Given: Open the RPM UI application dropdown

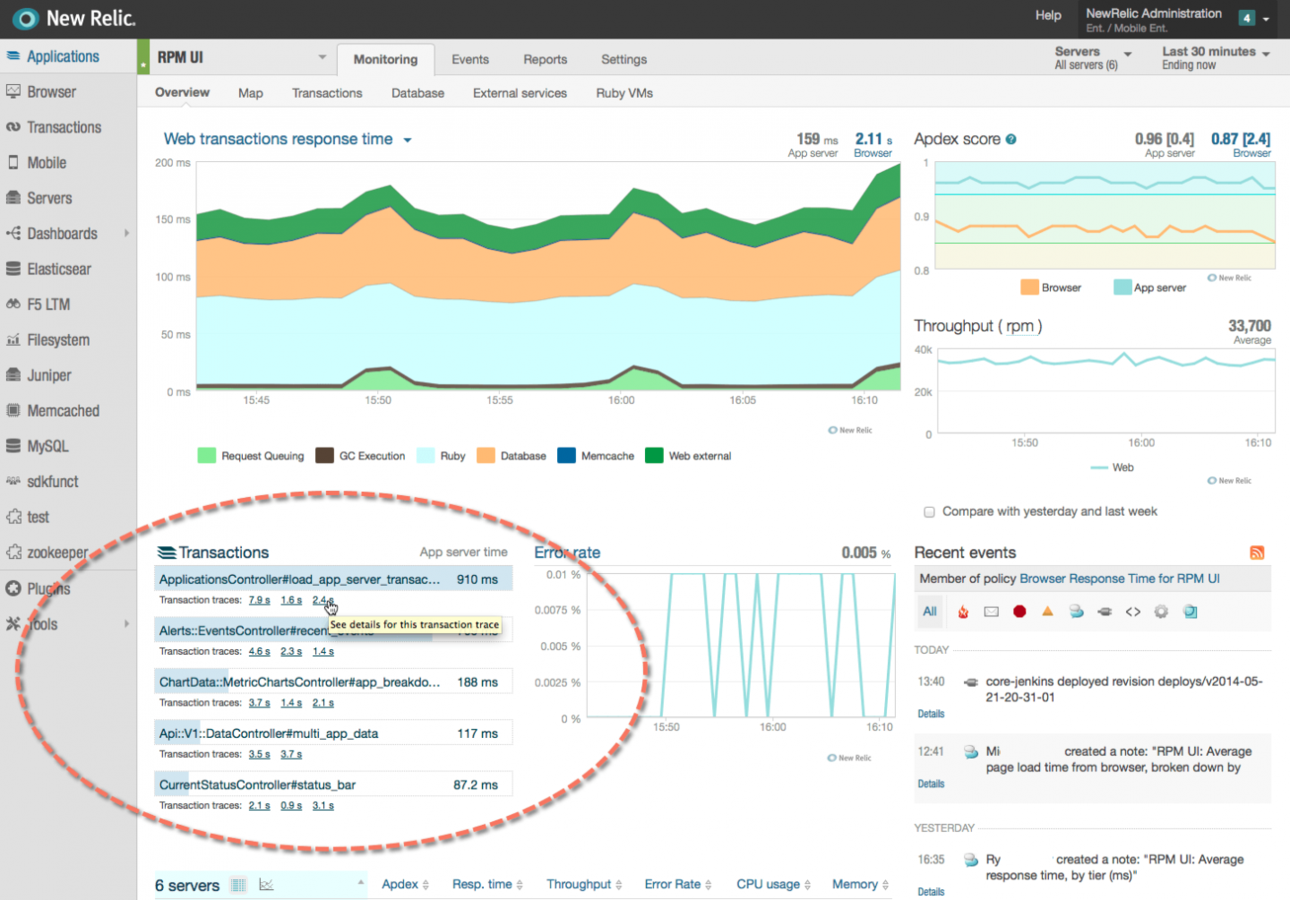Looking at the screenshot, I should point(322,58).
